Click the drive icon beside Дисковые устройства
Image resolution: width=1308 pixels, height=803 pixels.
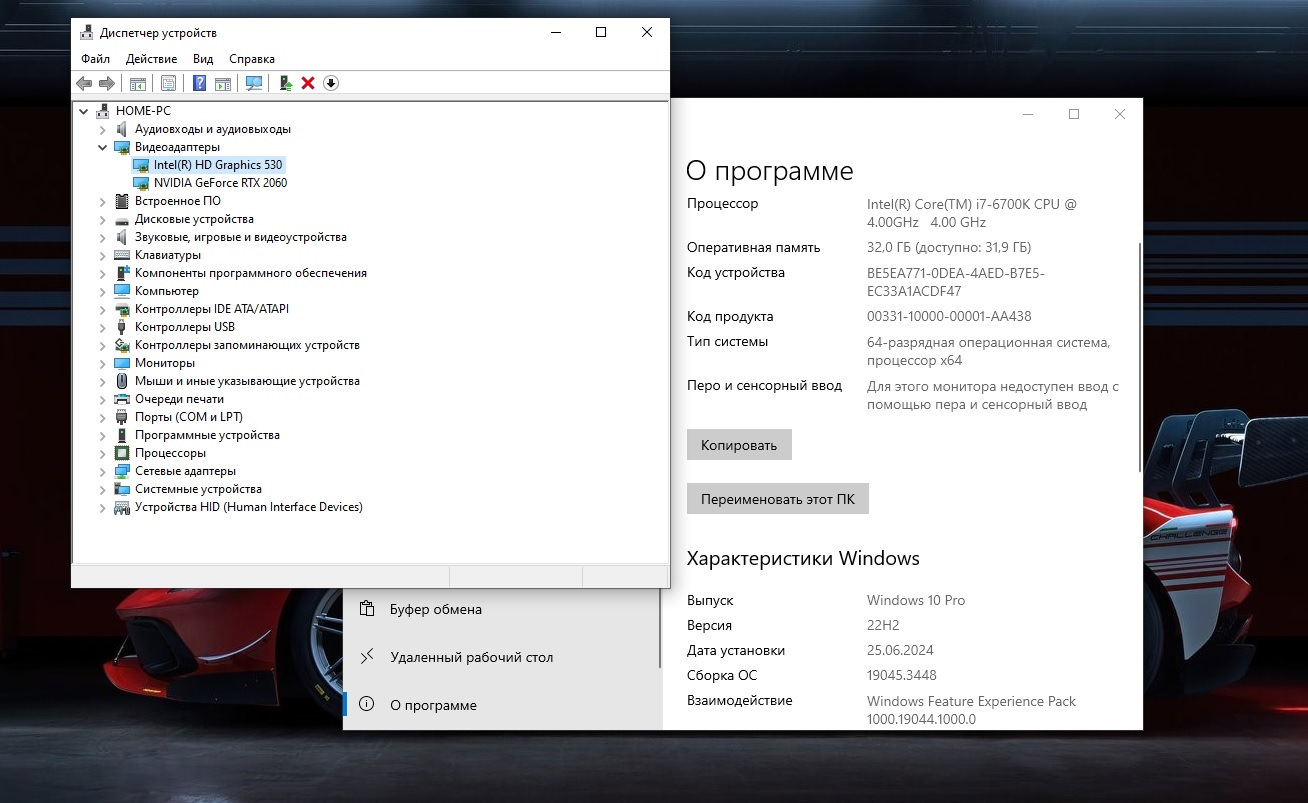click(x=122, y=219)
